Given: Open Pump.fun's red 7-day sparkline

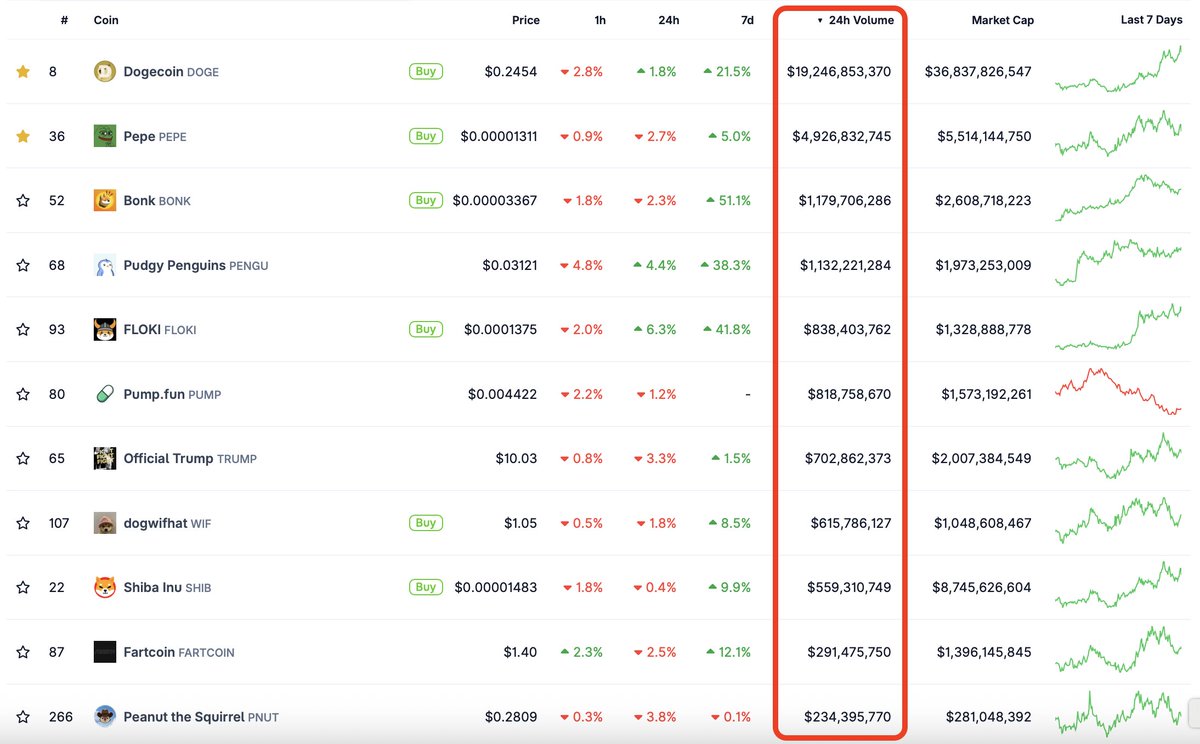Looking at the screenshot, I should pos(1118,392).
